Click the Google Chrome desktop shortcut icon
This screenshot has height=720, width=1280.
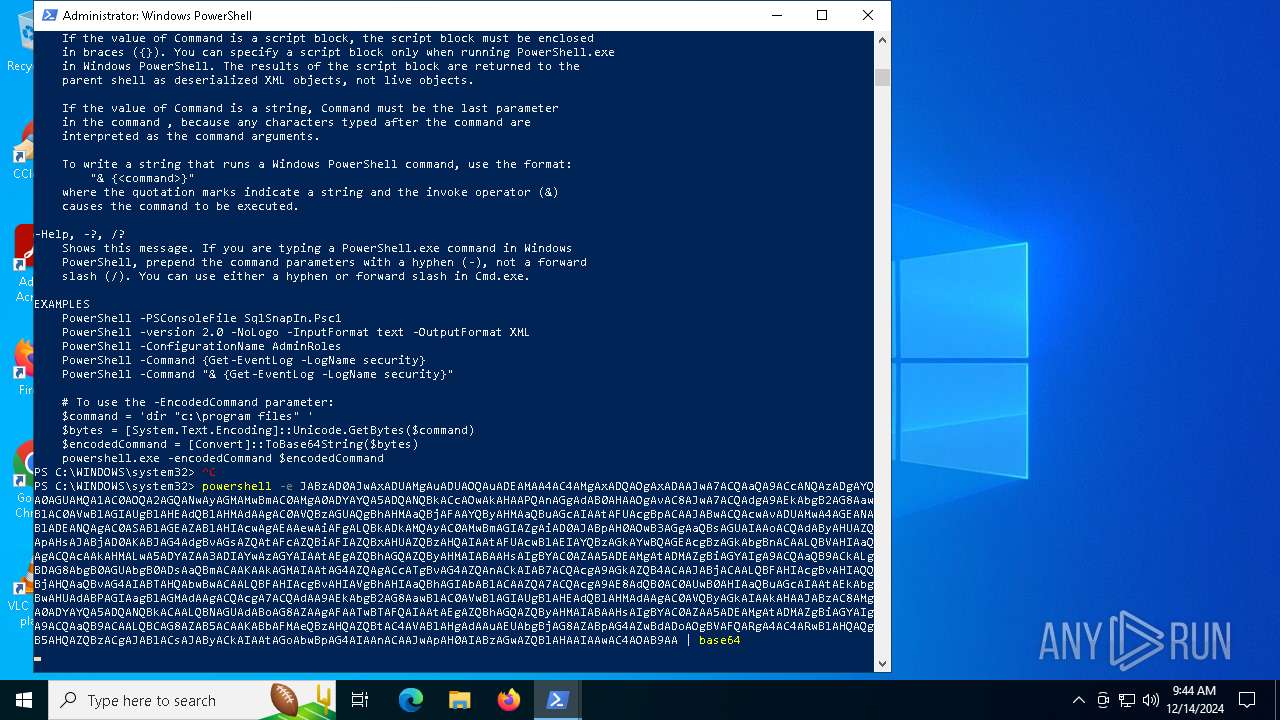point(24,464)
